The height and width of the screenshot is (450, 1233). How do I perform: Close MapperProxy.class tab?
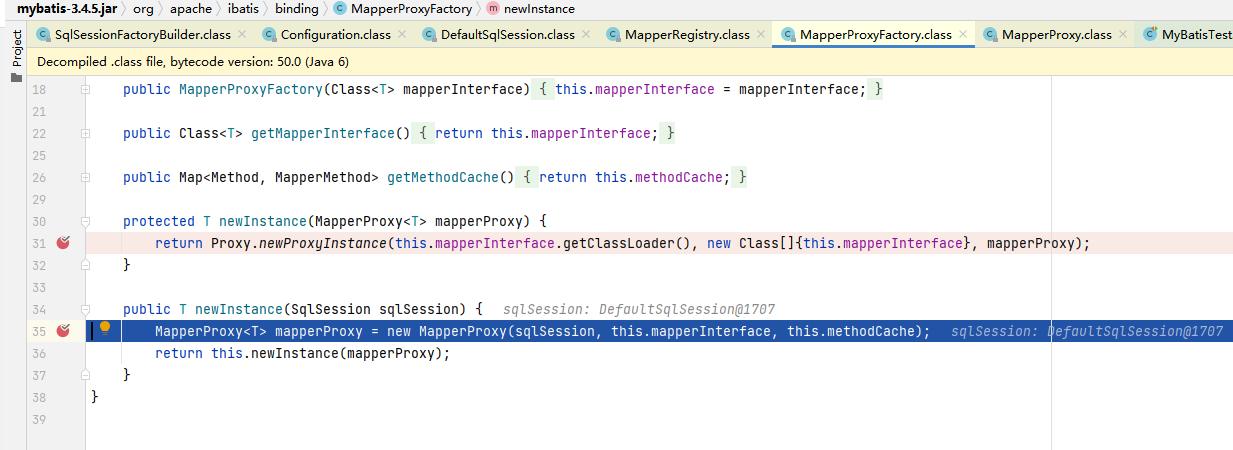point(1122,34)
